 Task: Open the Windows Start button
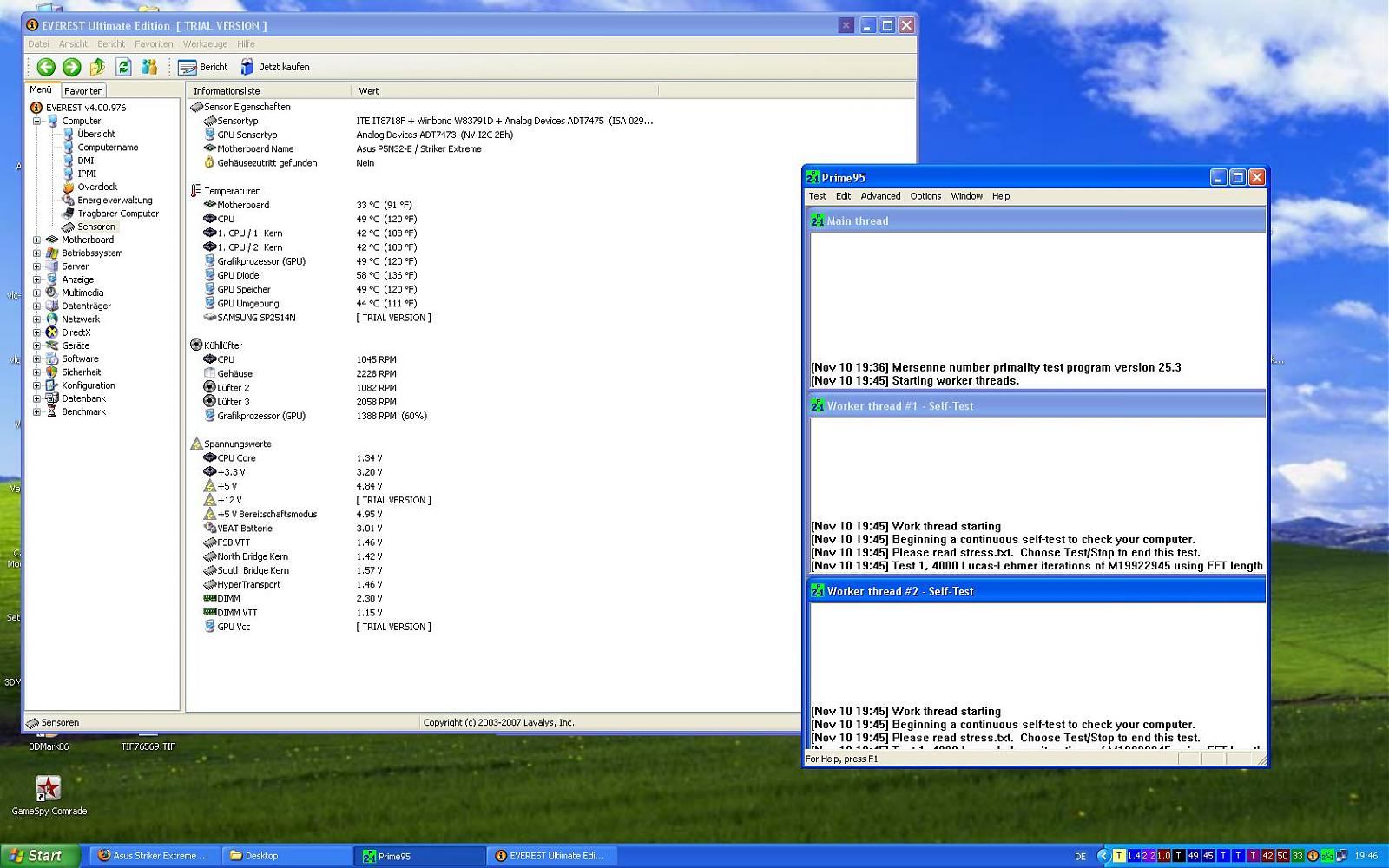click(x=41, y=855)
